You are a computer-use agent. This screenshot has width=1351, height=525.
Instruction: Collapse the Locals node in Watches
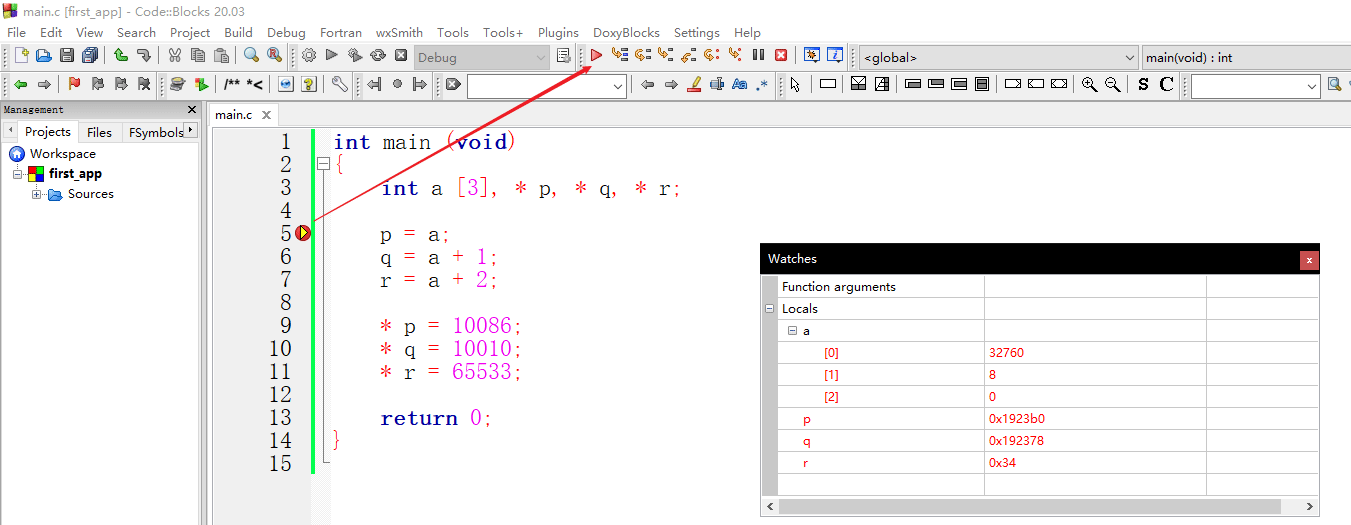pos(769,309)
